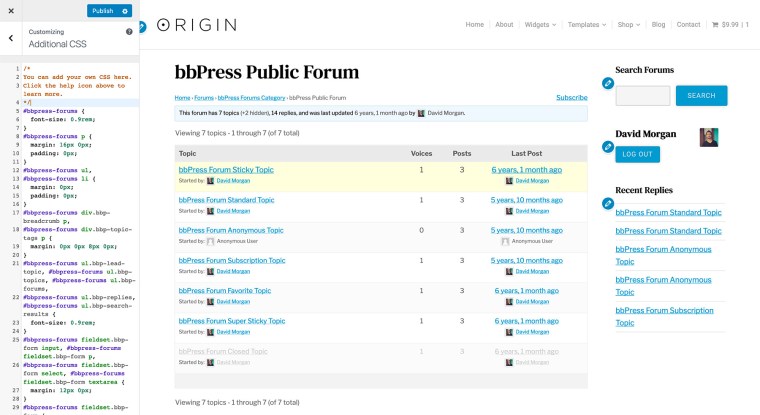
Task: Click the Publish button
Action: click(x=103, y=11)
